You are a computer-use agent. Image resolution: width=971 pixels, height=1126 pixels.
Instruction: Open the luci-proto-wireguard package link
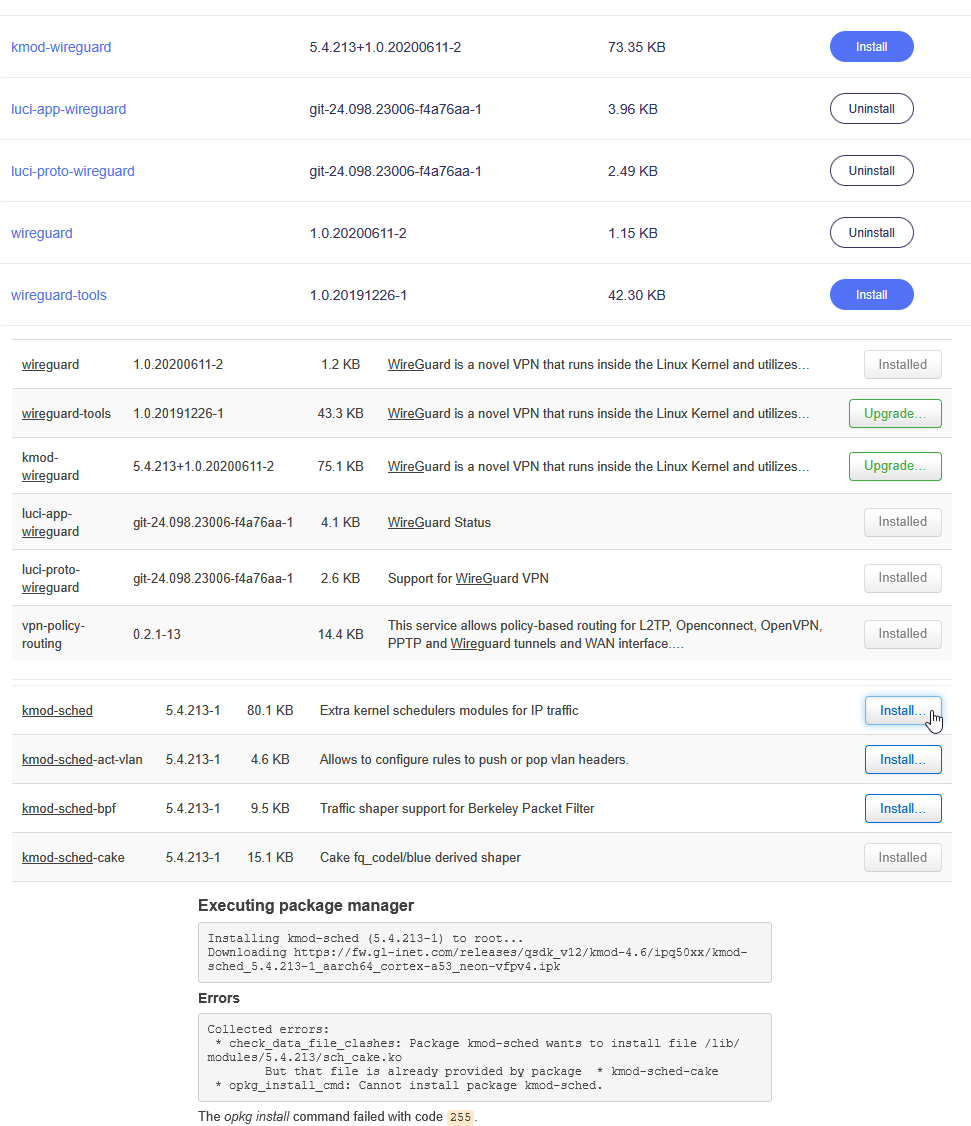pos(72,171)
